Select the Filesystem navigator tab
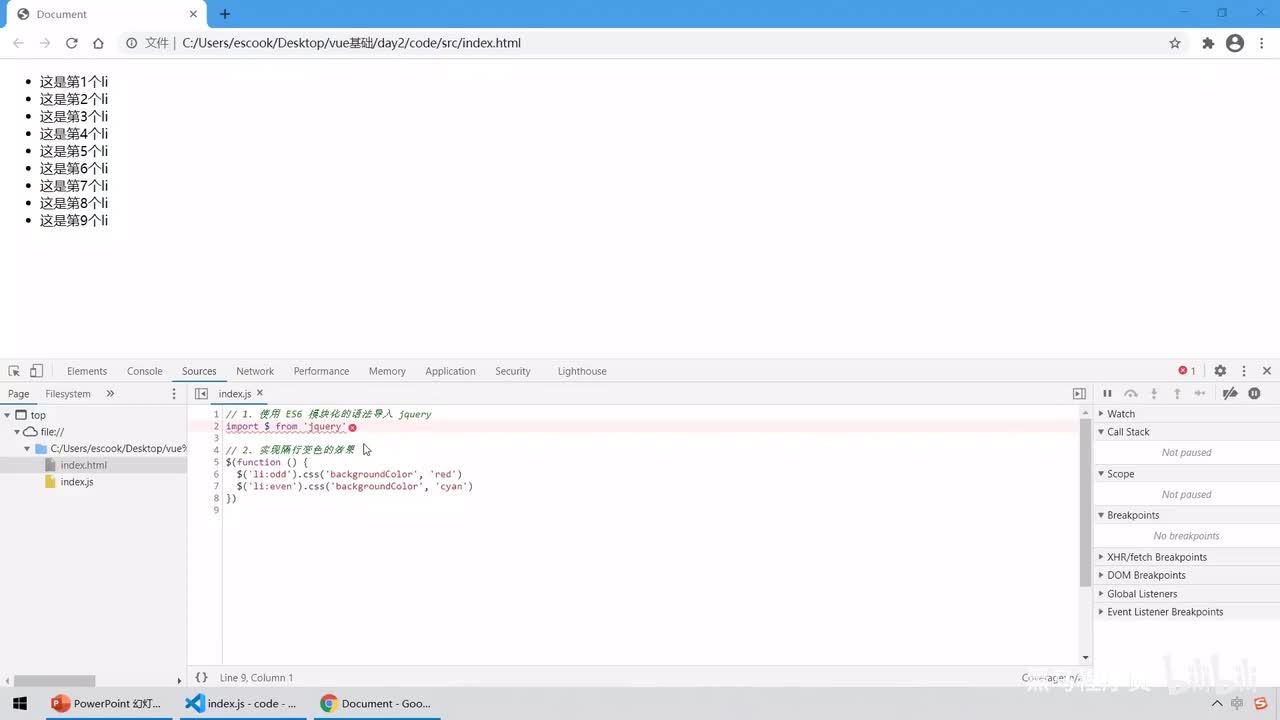Viewport: 1280px width, 720px height. pos(68,394)
